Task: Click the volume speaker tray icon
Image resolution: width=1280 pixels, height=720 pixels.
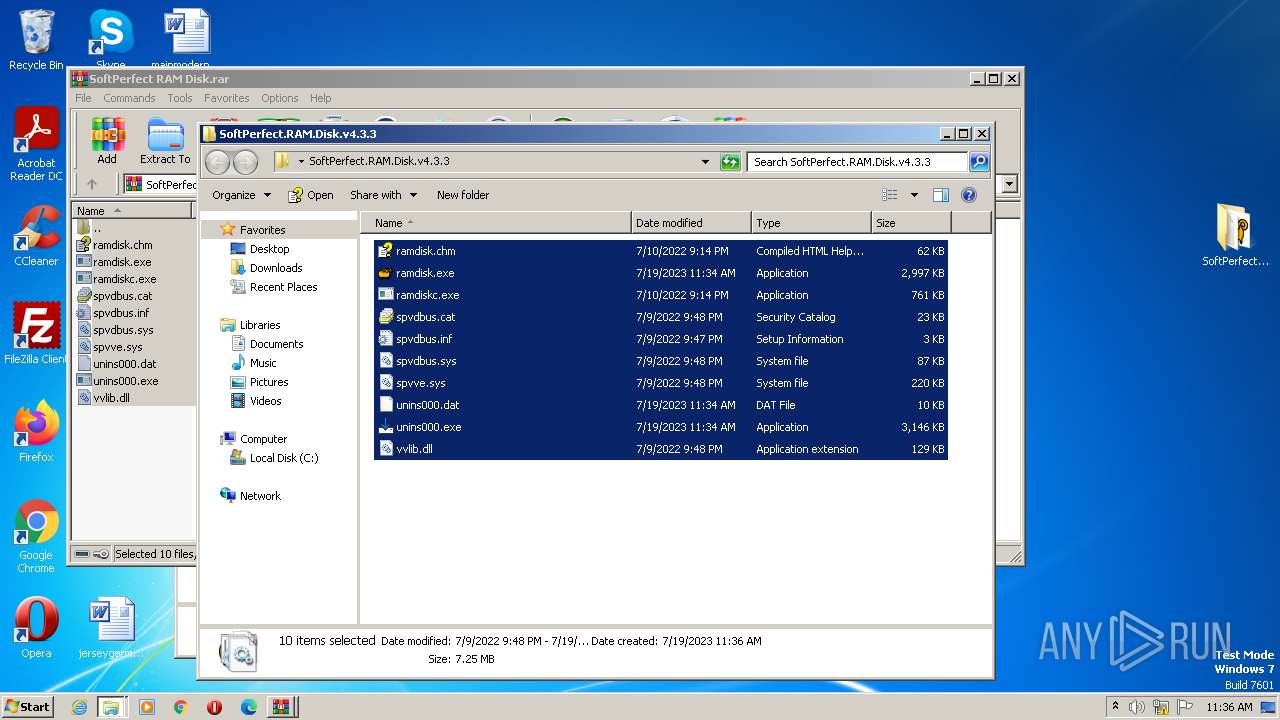Action: tap(1137, 707)
